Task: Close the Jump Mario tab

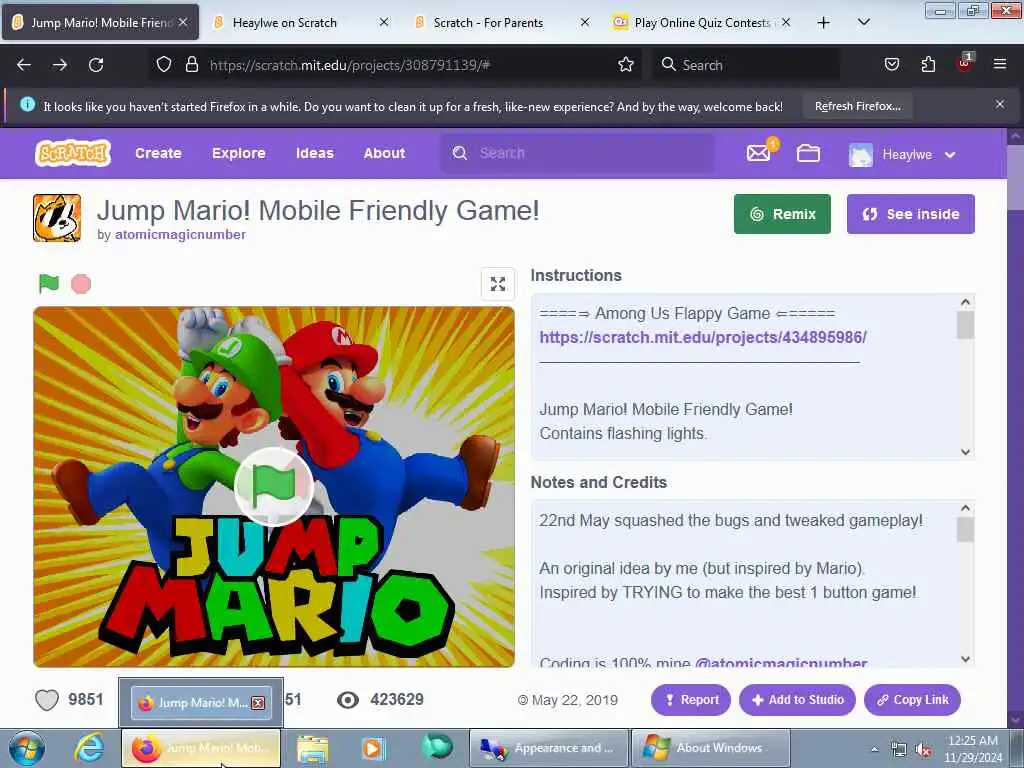Action: (x=184, y=22)
